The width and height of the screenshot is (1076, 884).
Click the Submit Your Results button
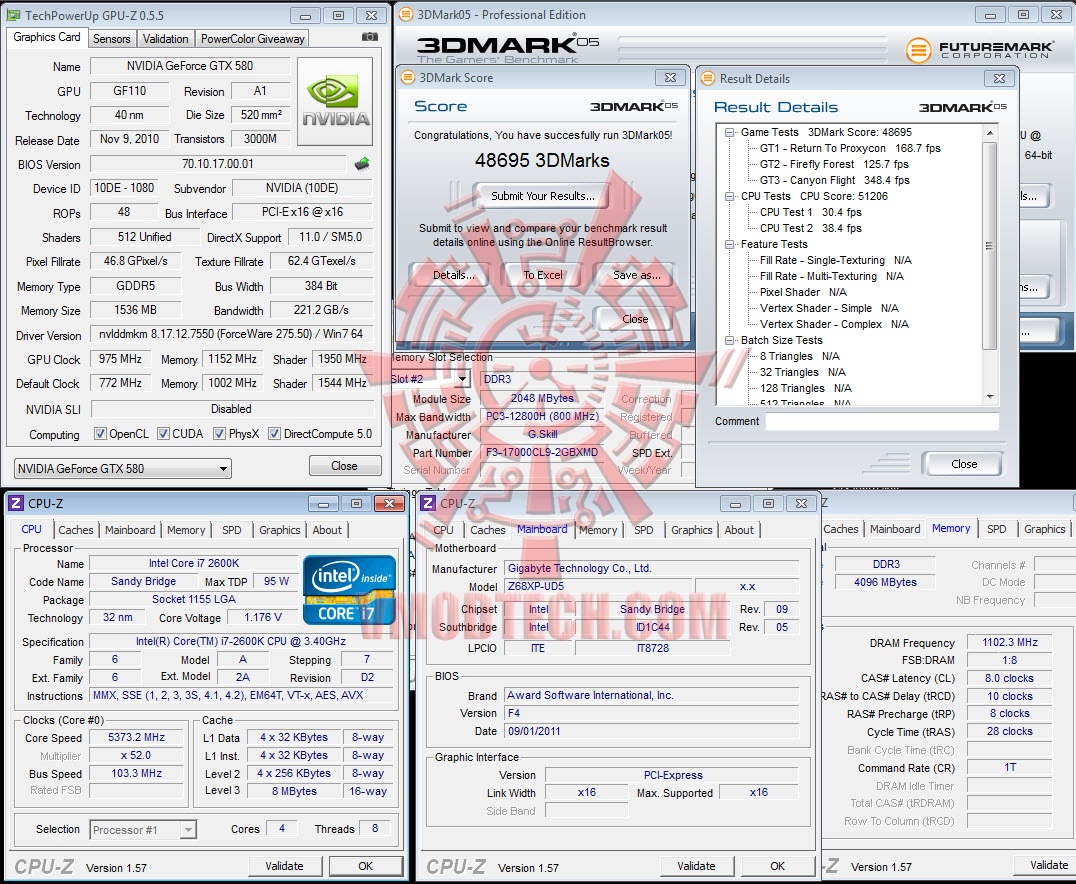543,196
